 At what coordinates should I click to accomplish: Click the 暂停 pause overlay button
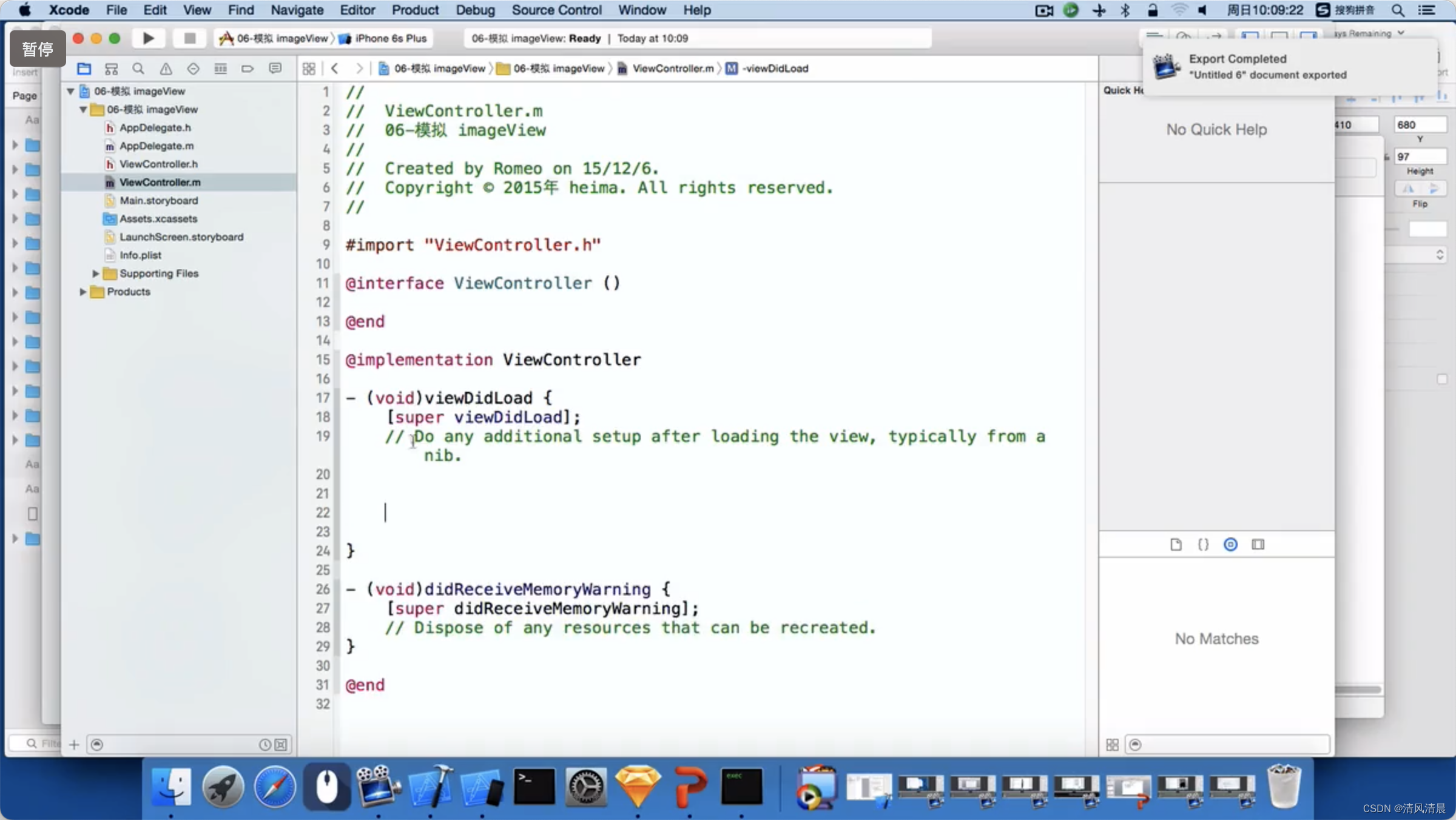[x=38, y=49]
